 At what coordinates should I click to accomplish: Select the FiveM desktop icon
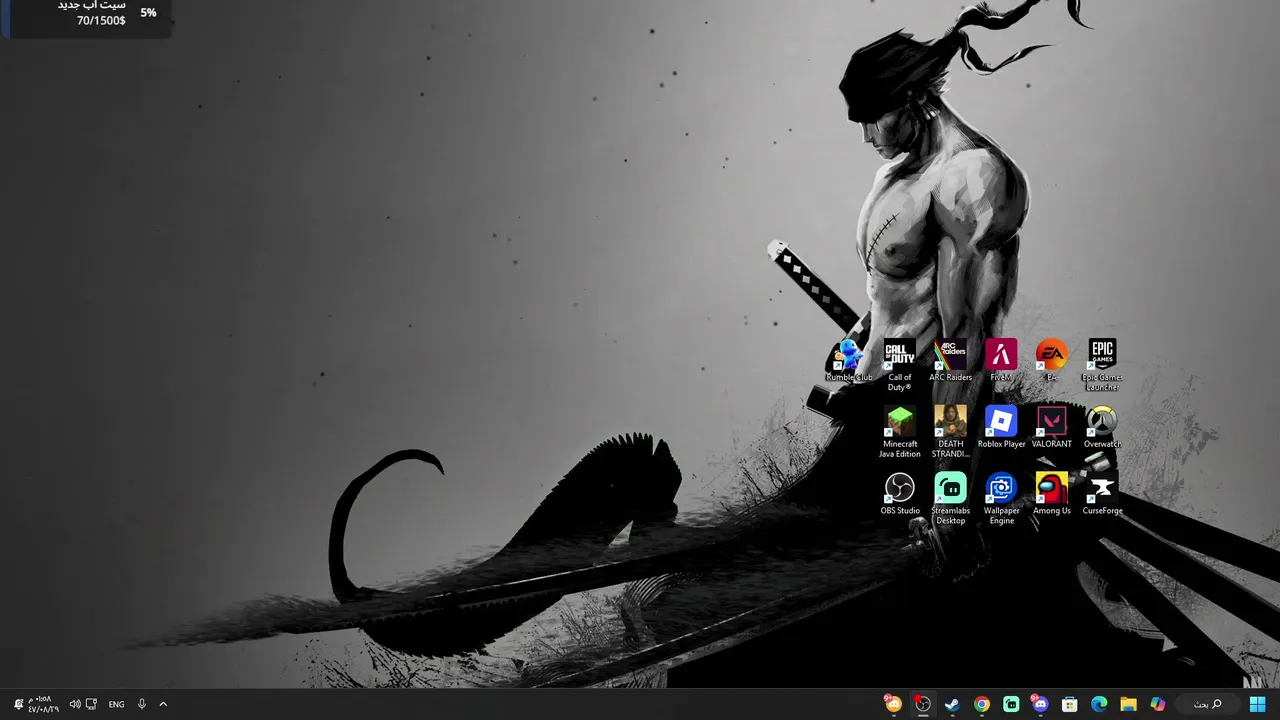(x=1001, y=360)
